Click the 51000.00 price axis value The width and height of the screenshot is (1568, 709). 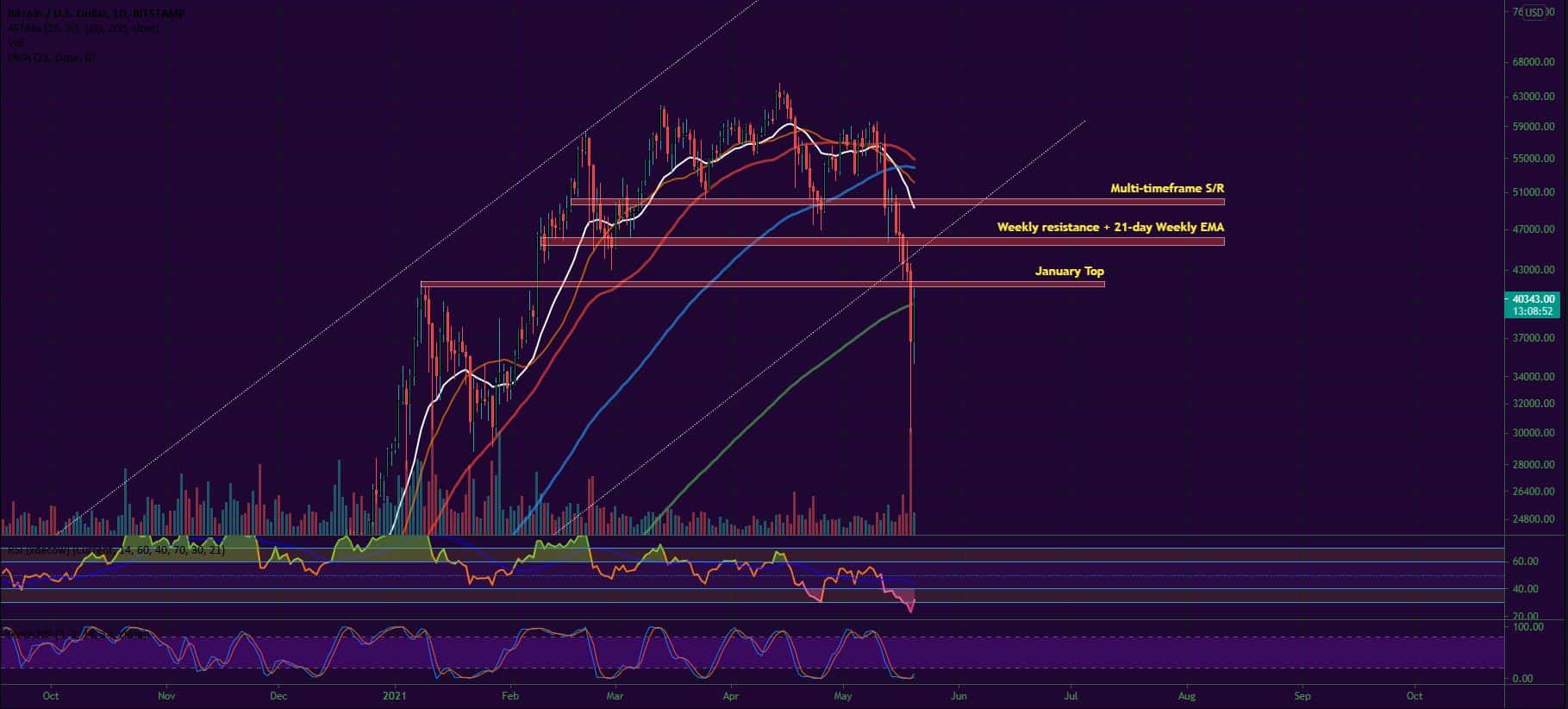[x=1533, y=193]
